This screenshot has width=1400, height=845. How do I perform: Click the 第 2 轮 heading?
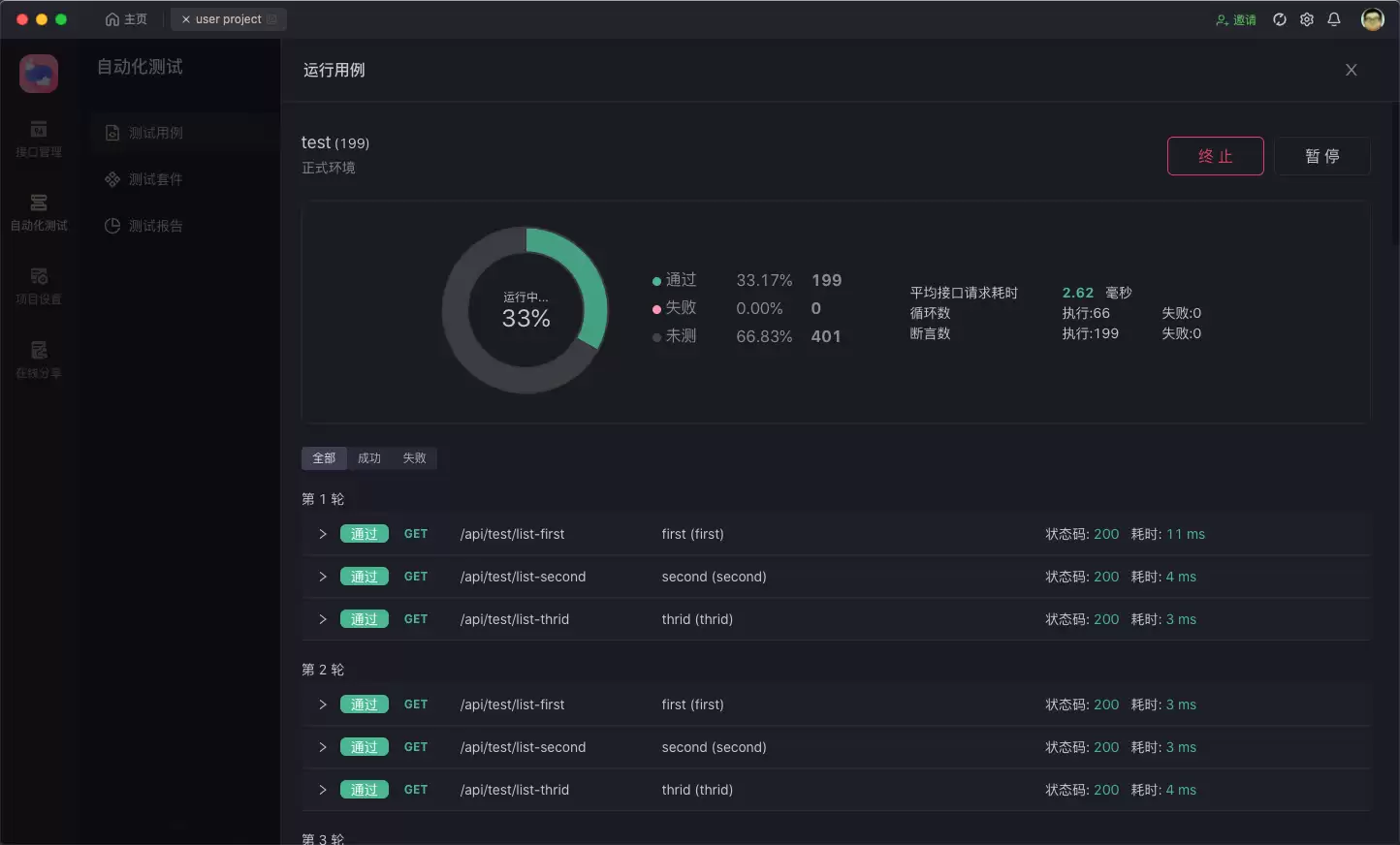pos(323,670)
